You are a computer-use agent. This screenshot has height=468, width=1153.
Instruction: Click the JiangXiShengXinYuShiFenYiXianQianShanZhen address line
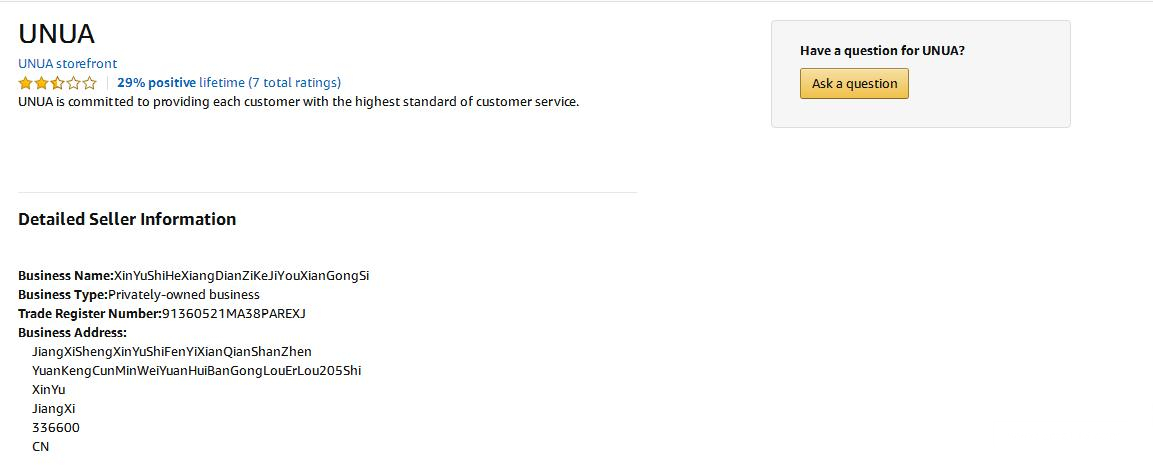click(171, 351)
